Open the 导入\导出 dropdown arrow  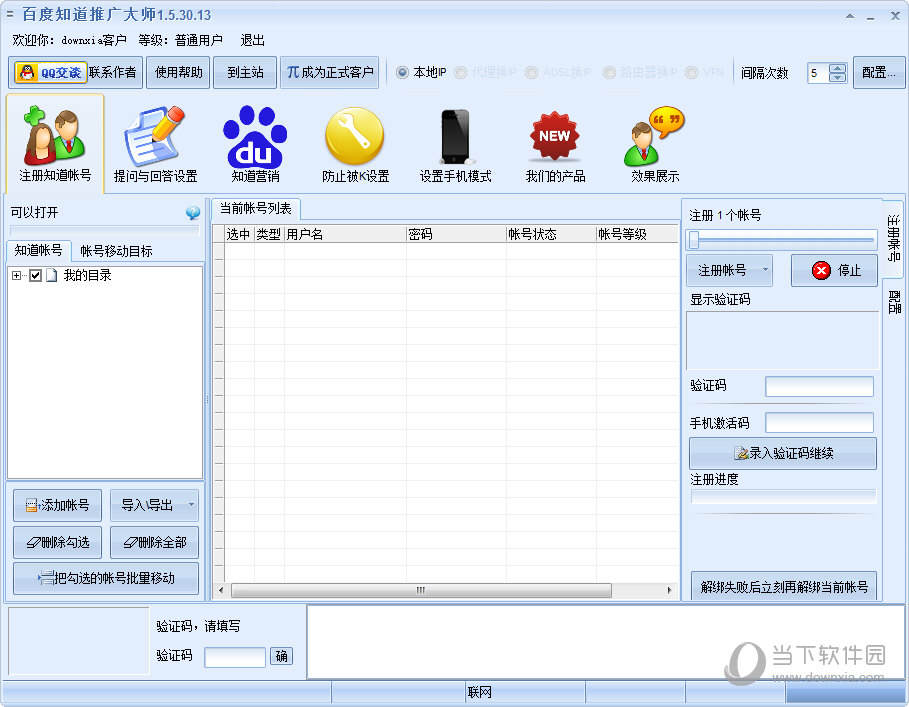(191, 505)
